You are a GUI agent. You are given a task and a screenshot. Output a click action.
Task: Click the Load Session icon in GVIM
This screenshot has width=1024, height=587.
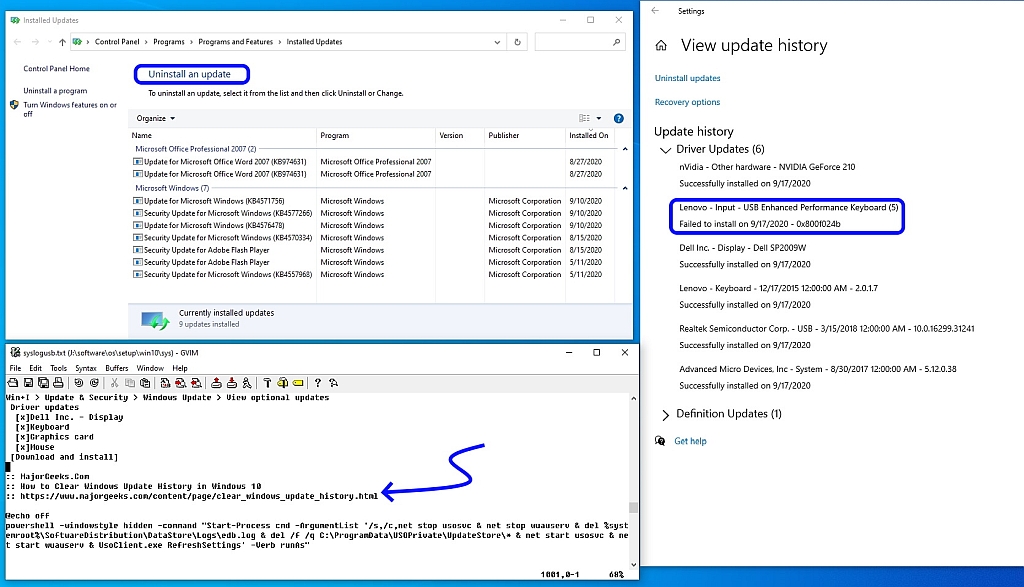216,383
